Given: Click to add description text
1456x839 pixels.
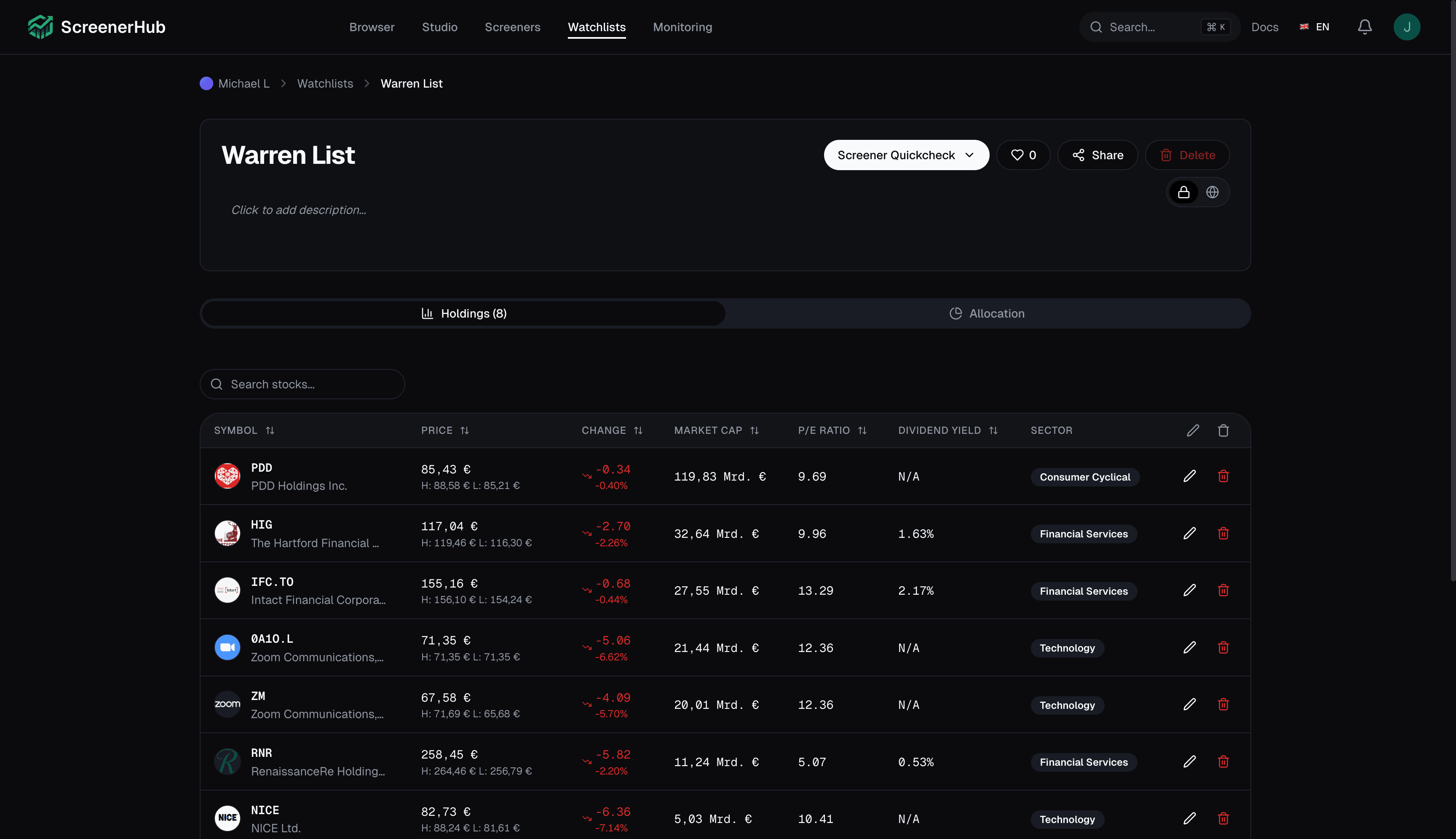Looking at the screenshot, I should (x=299, y=210).
